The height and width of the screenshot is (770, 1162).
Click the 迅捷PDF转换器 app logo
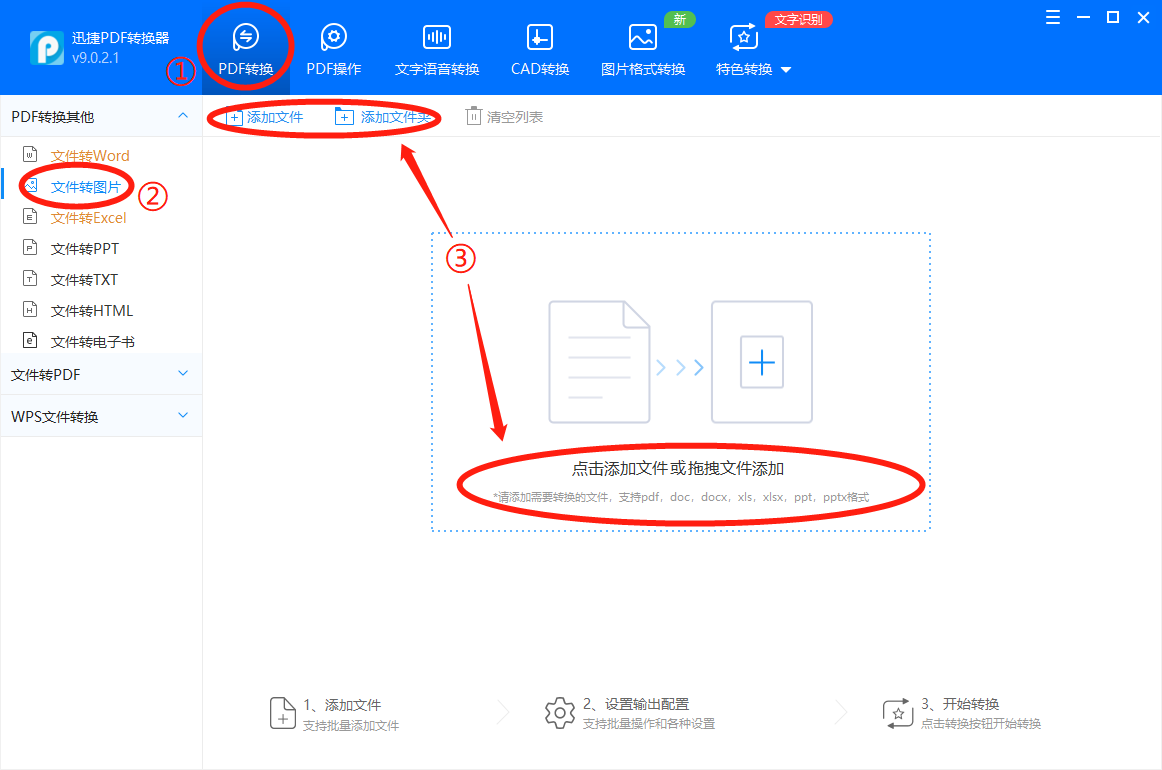(x=47, y=47)
